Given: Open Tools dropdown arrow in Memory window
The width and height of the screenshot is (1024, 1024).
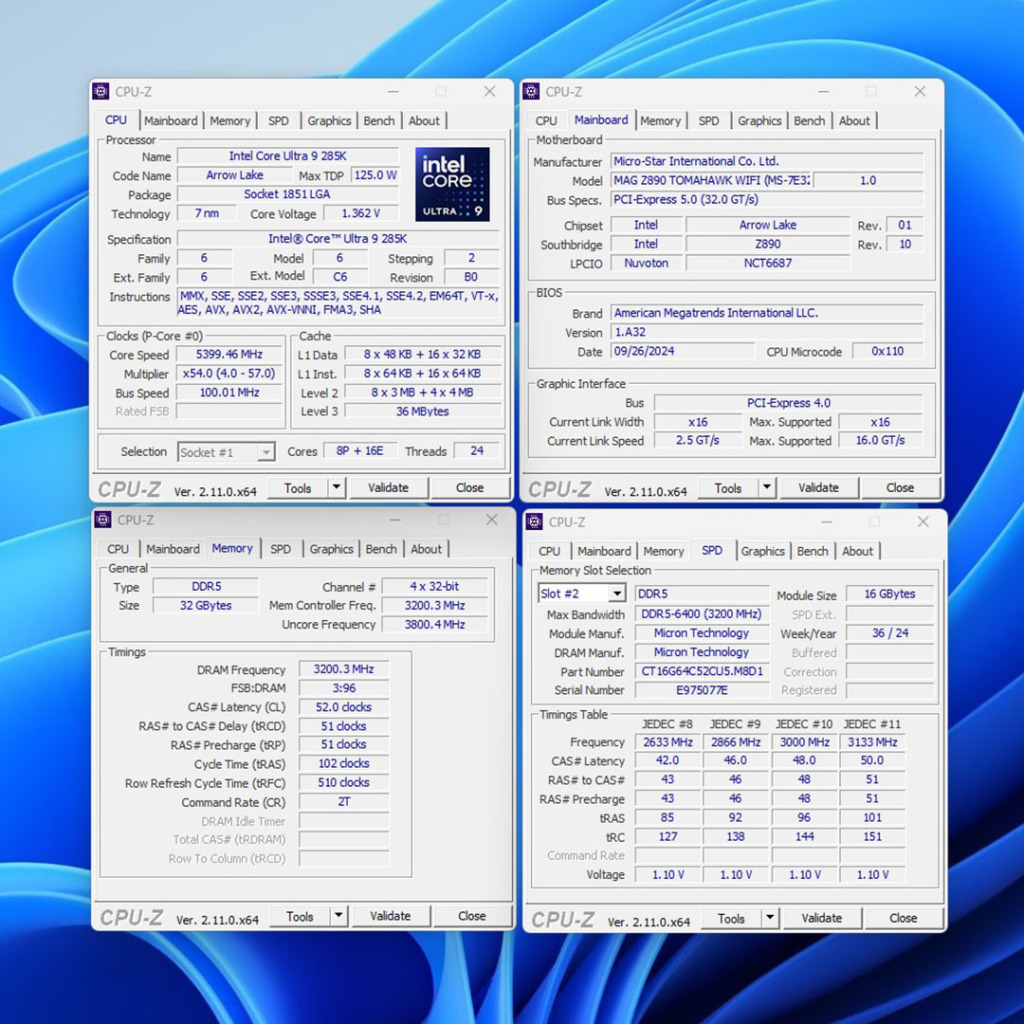Looking at the screenshot, I should 338,916.
